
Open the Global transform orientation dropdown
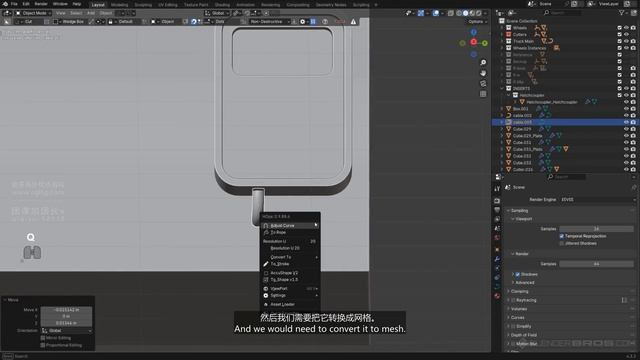218,13
